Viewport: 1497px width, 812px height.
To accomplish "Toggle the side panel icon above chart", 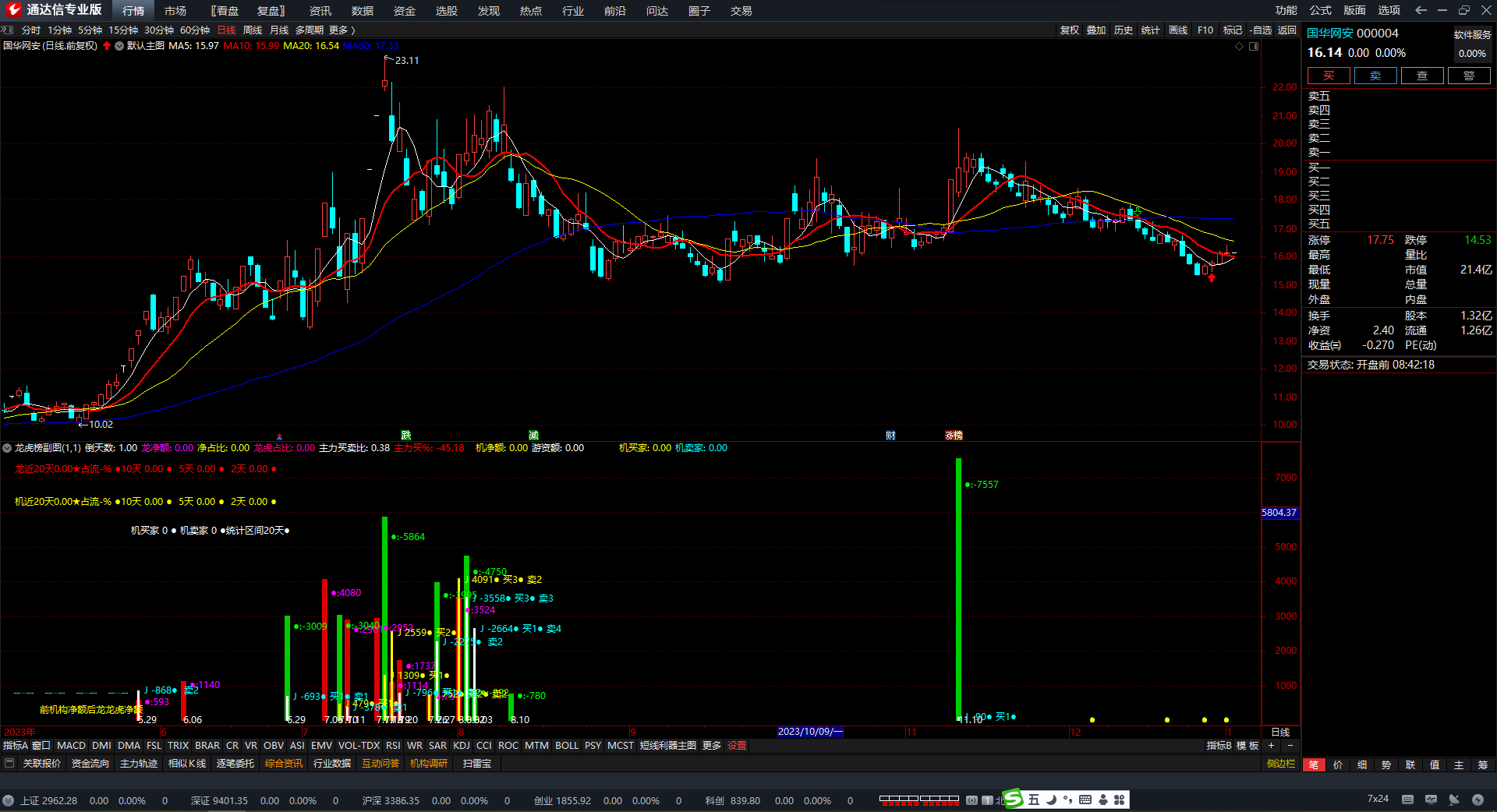I will pos(1254,46).
